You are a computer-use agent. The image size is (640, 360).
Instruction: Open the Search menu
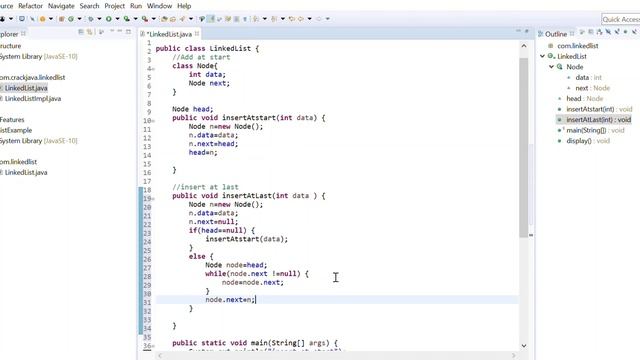[89, 6]
